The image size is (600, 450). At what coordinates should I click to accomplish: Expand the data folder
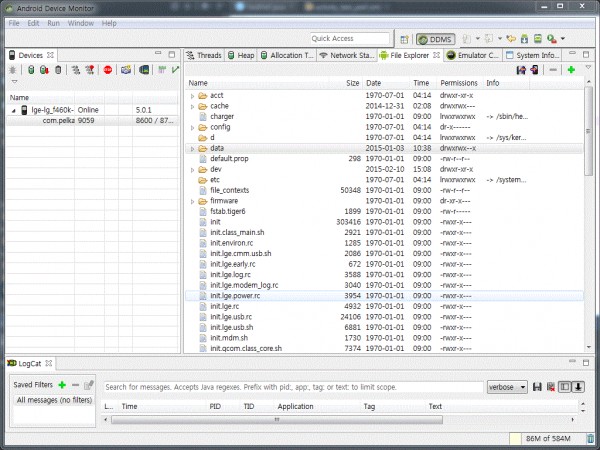click(x=192, y=148)
